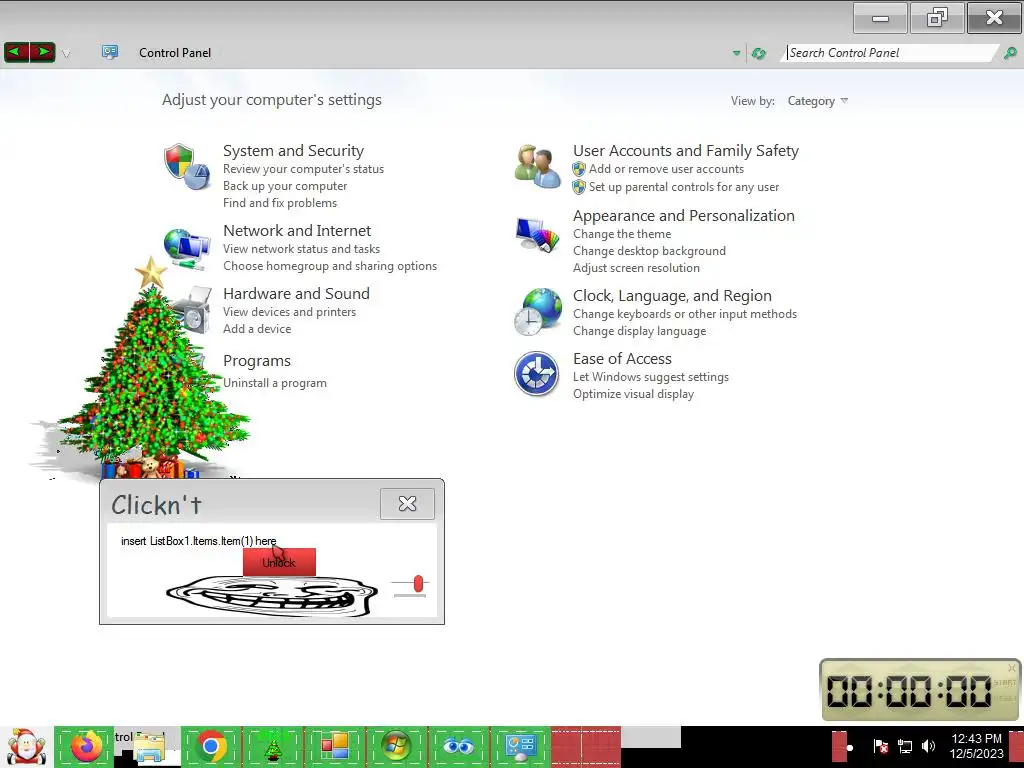The height and width of the screenshot is (768, 1024).
Task: Open the recent pages arrow beside navigation buttons
Action: click(x=66, y=54)
